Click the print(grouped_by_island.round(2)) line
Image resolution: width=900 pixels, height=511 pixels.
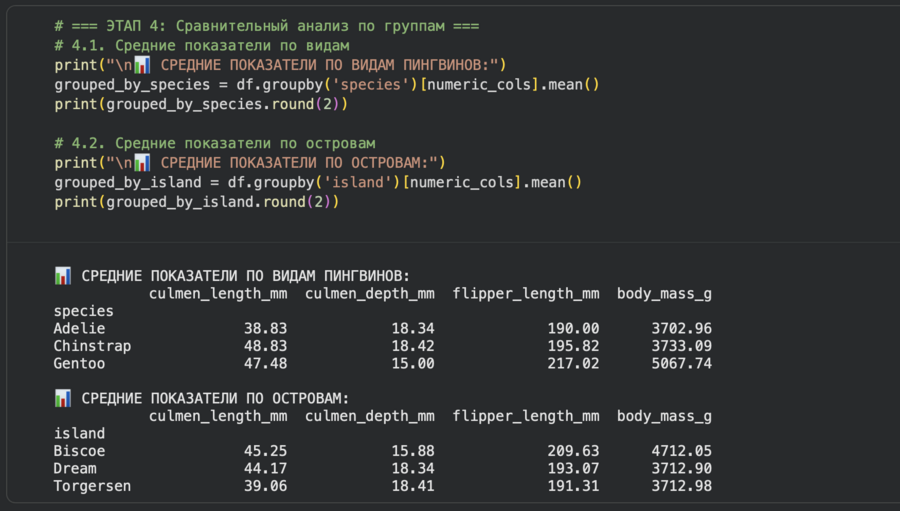[x=197, y=201]
